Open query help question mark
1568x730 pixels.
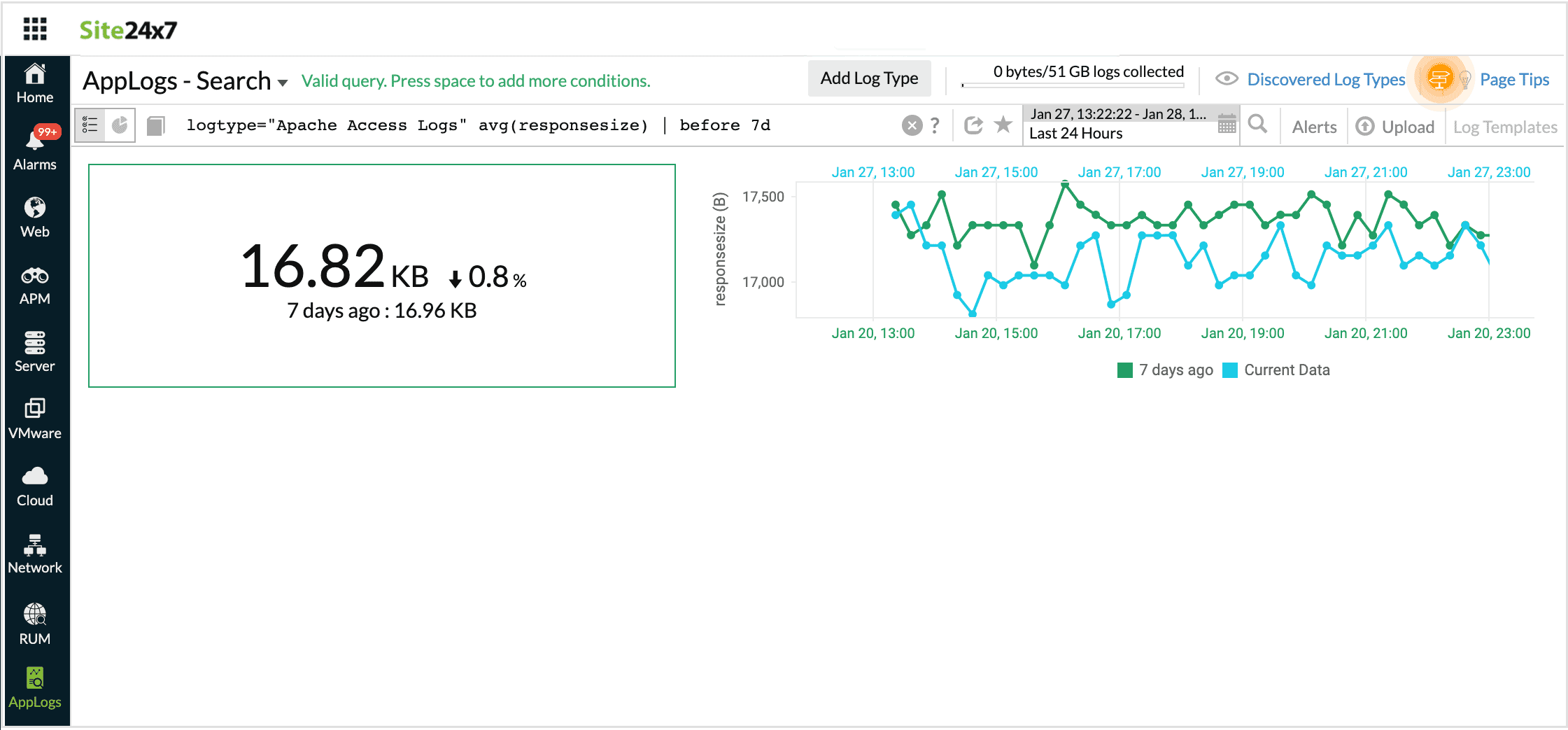click(935, 125)
